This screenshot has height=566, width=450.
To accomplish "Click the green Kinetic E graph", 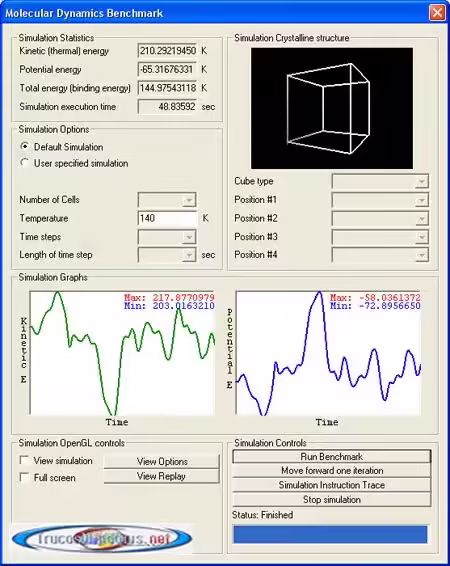I will 122,353.
